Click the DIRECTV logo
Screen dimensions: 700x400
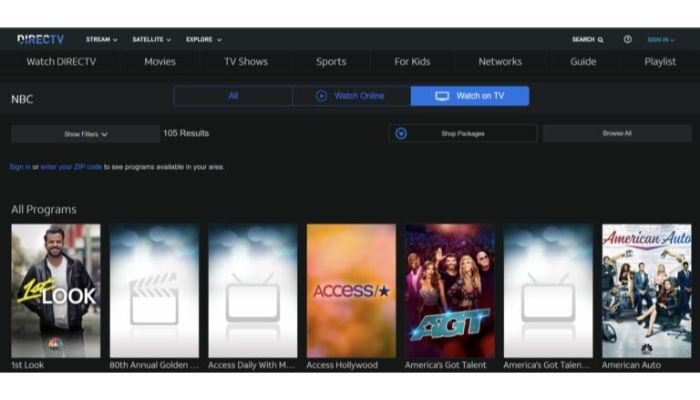coord(41,39)
